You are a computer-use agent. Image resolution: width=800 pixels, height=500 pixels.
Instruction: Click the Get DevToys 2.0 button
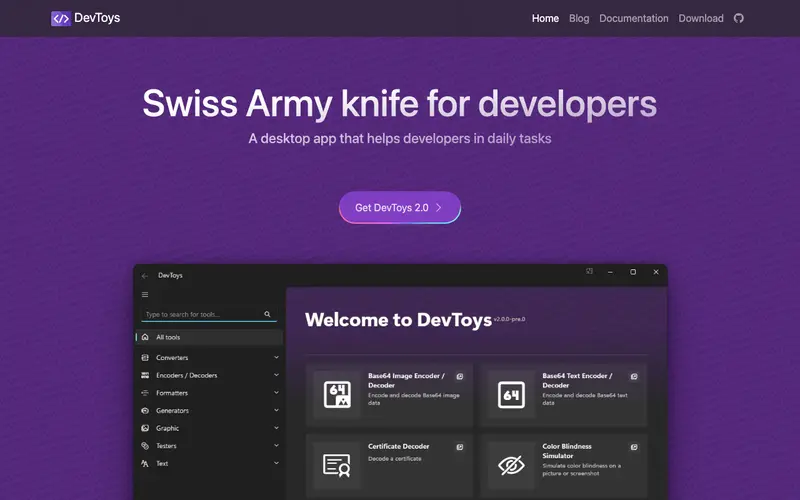coord(399,208)
